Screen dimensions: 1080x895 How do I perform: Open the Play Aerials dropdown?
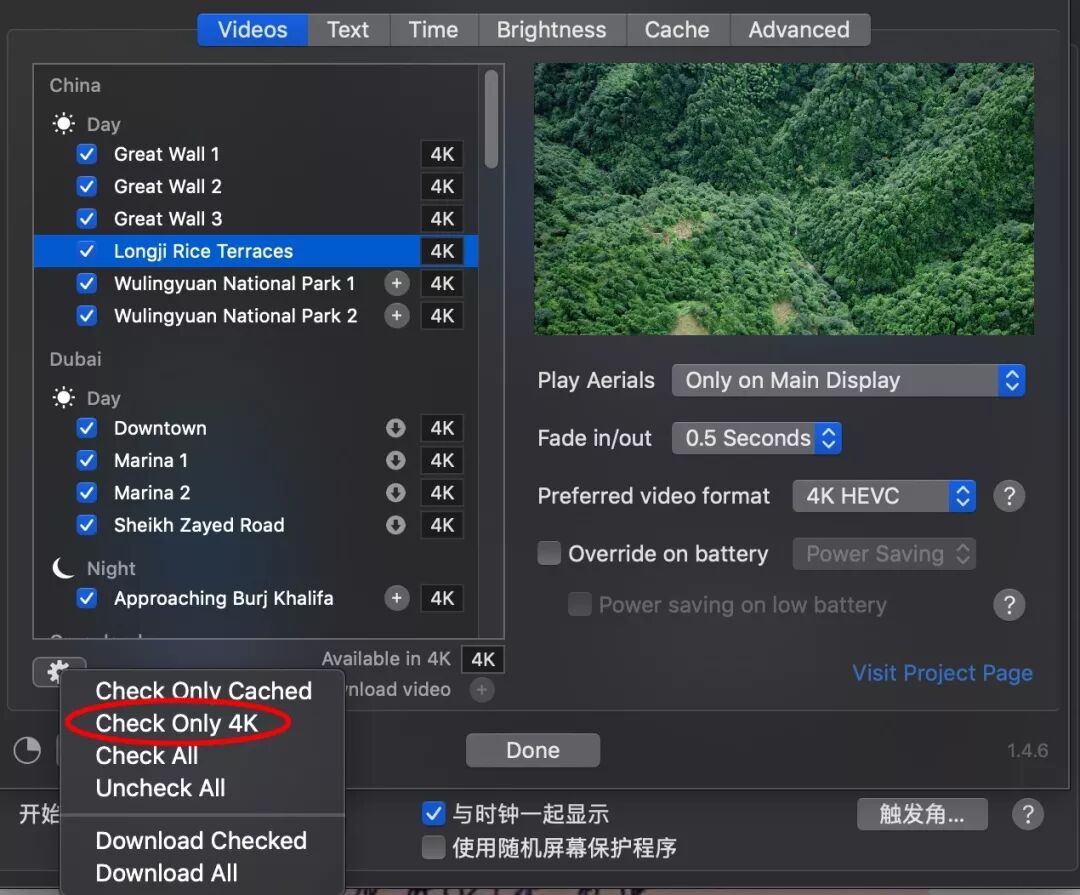848,380
